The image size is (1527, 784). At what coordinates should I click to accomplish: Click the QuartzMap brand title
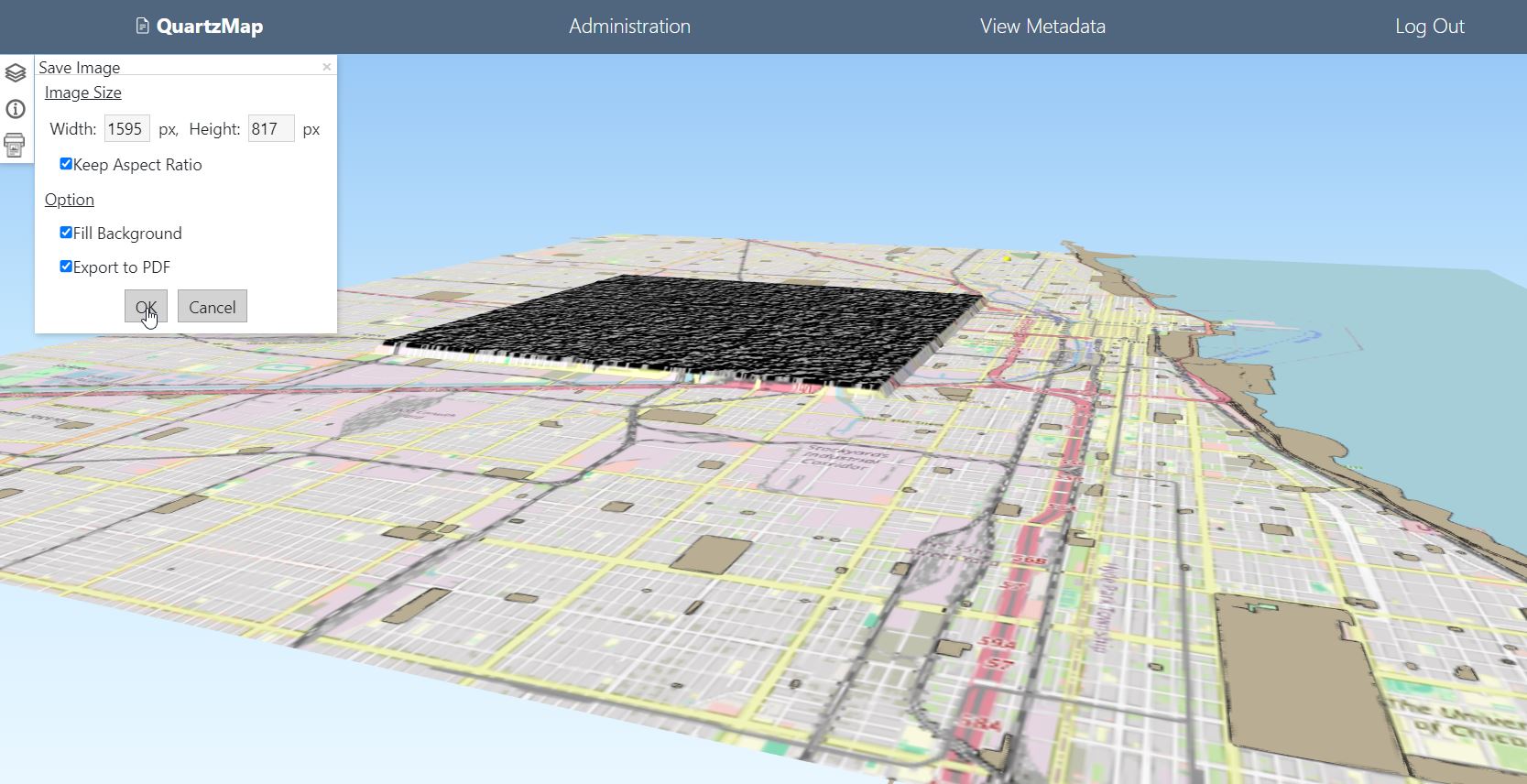tap(209, 26)
